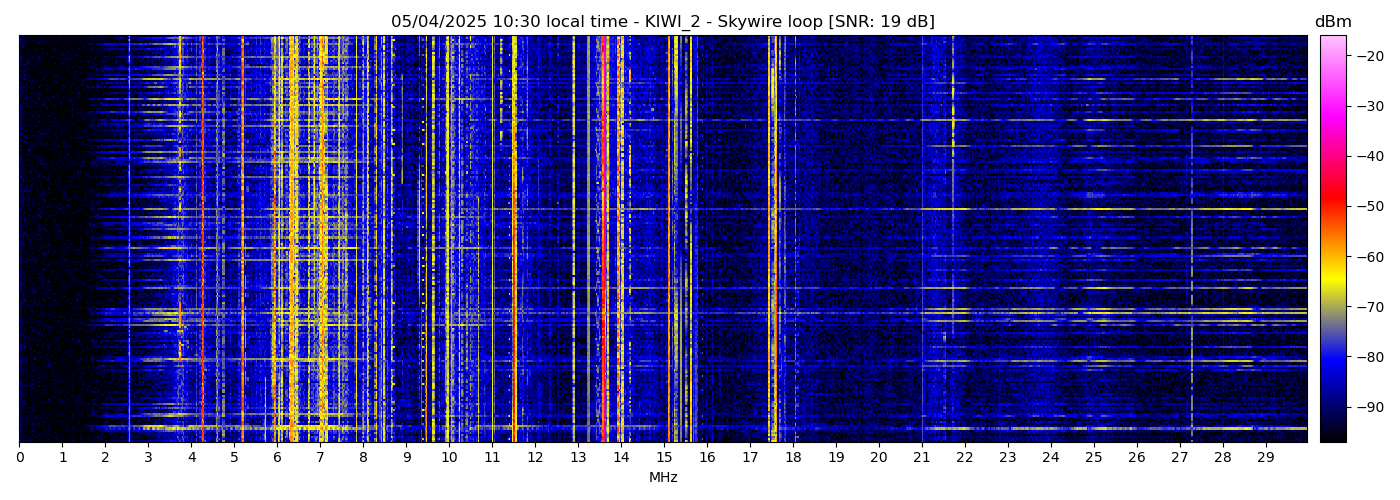Click the MHz label under the frequency axis
Viewport: 1400px width, 500px height.
[x=663, y=478]
